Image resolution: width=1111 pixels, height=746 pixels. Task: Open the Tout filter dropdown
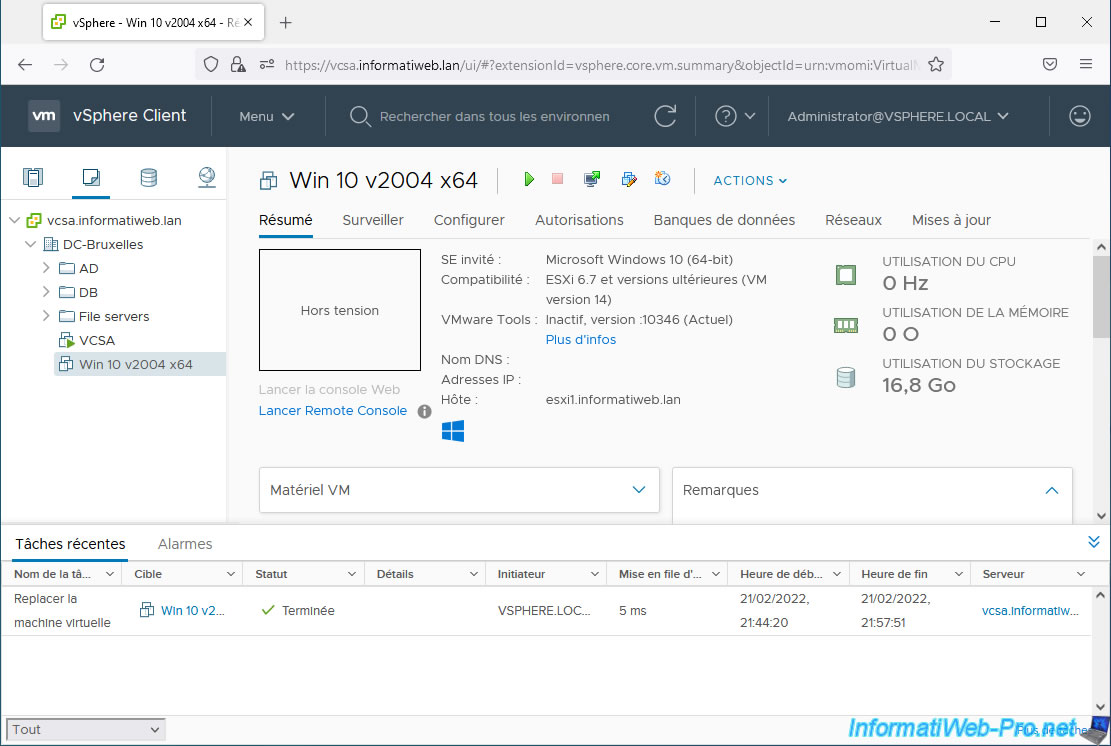85,730
